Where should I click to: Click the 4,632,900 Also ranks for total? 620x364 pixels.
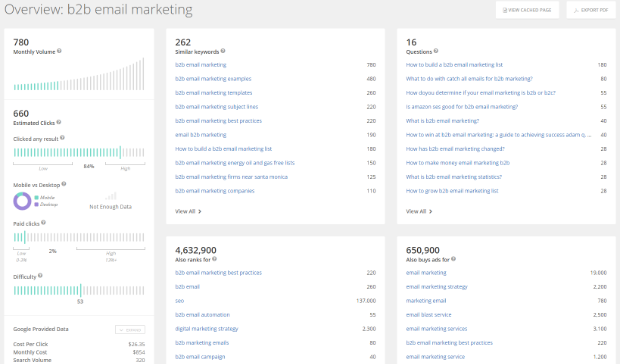point(196,250)
